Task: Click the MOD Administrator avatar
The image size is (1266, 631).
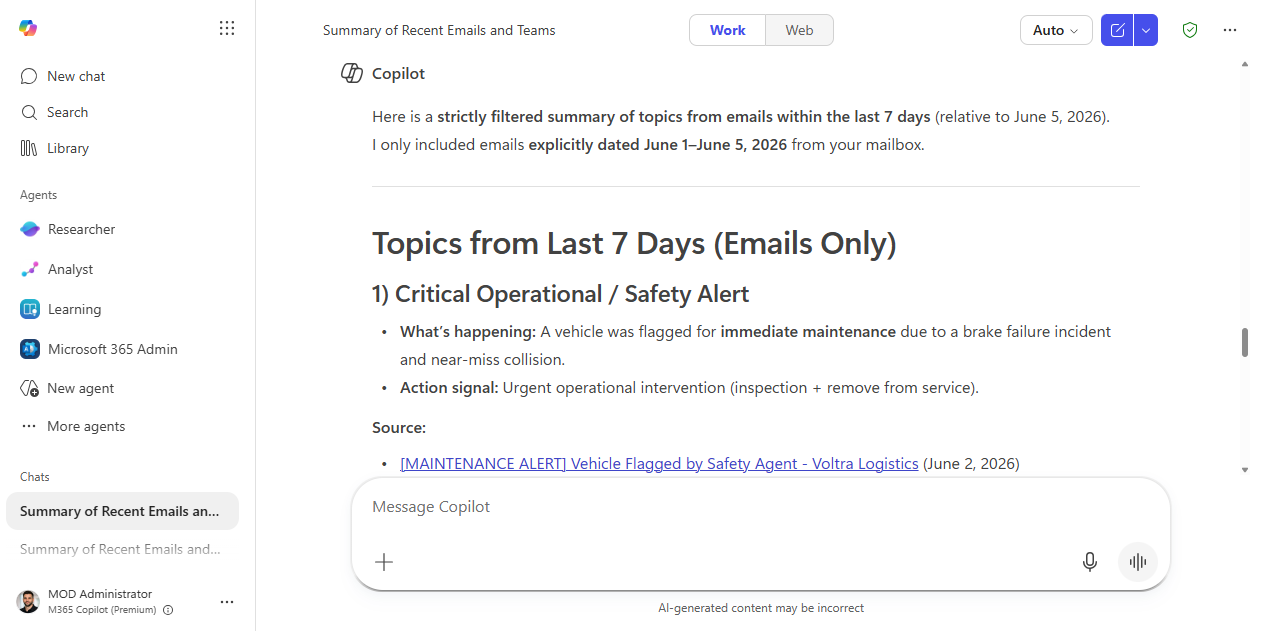Action: coord(28,601)
